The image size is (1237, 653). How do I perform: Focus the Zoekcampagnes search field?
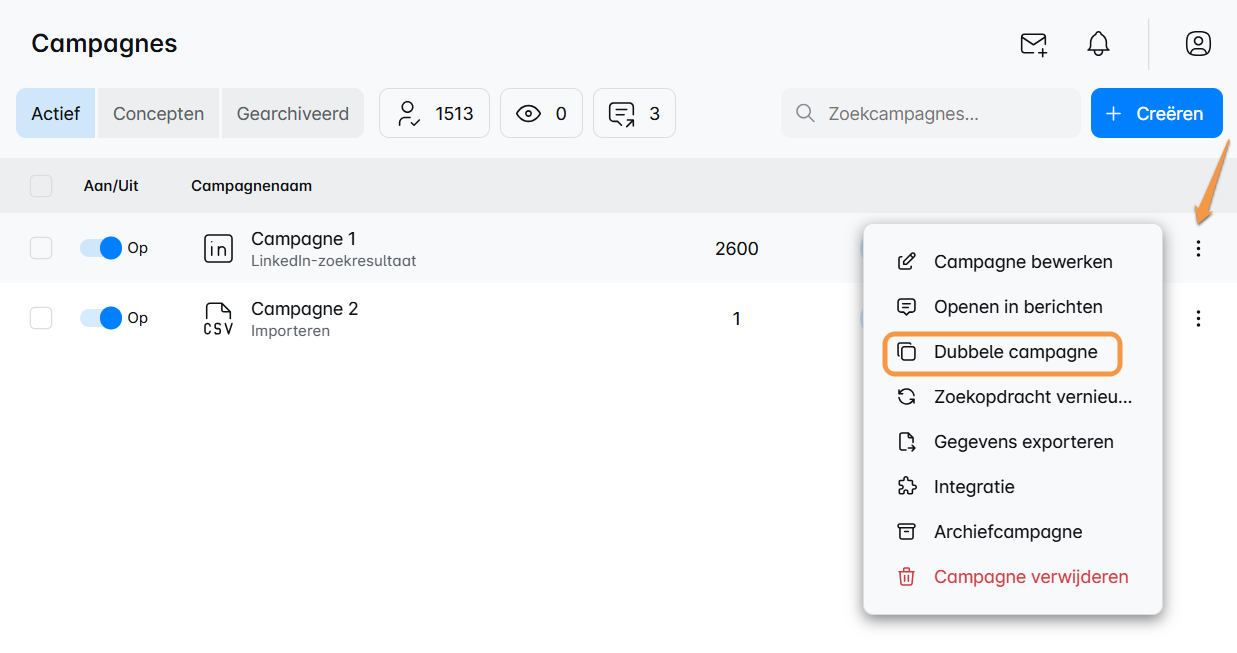point(940,113)
